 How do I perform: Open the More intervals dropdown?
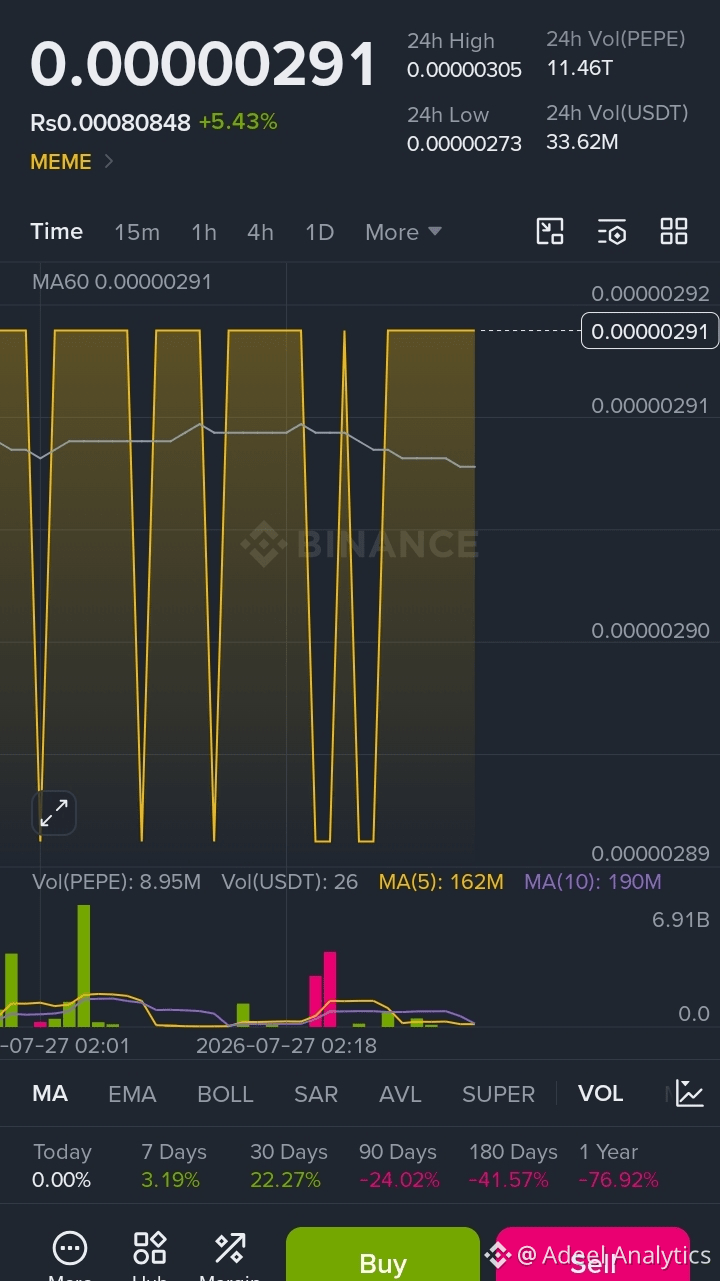click(x=403, y=232)
